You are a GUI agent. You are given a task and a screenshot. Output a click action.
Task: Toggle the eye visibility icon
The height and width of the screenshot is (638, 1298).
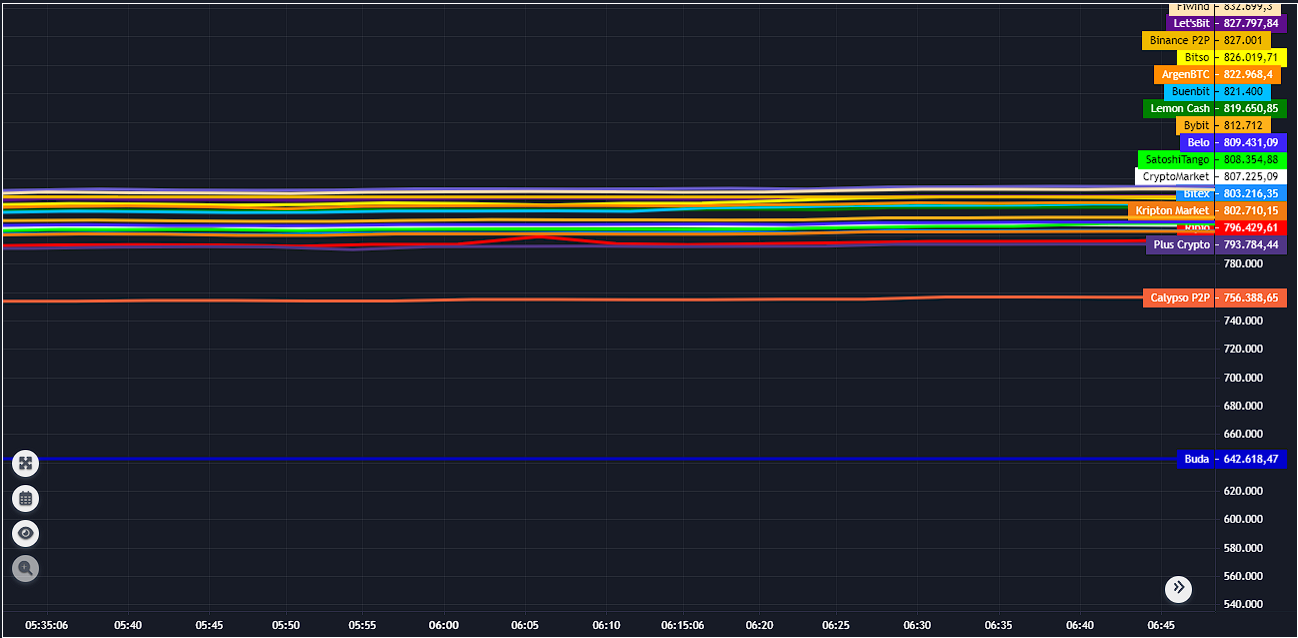26,533
